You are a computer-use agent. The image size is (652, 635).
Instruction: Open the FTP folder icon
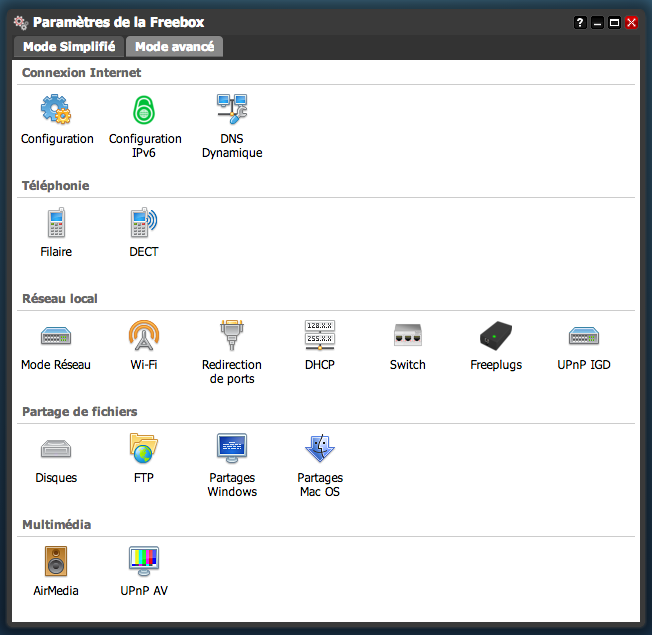pos(144,448)
